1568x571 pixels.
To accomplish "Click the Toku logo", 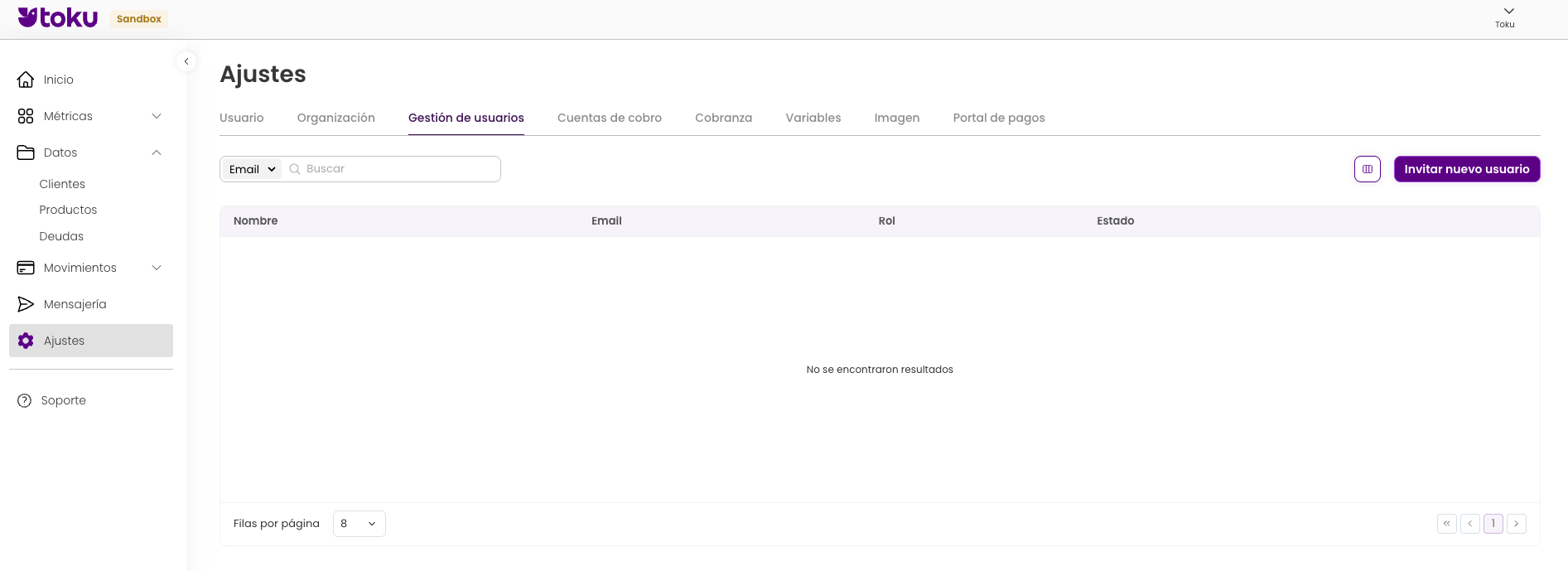I will point(58,17).
